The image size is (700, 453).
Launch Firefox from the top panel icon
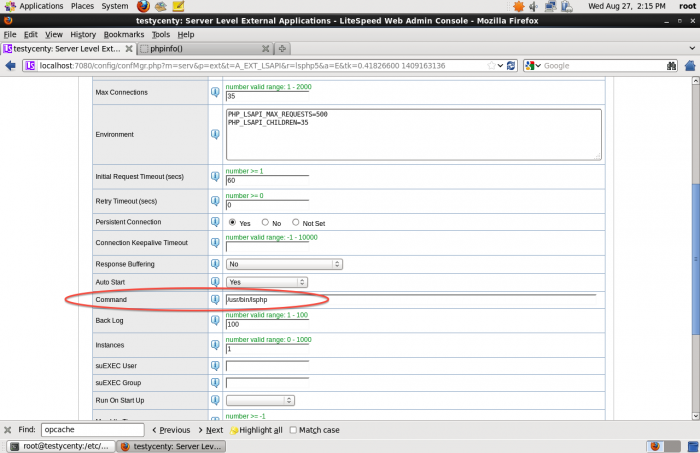pos(143,6)
